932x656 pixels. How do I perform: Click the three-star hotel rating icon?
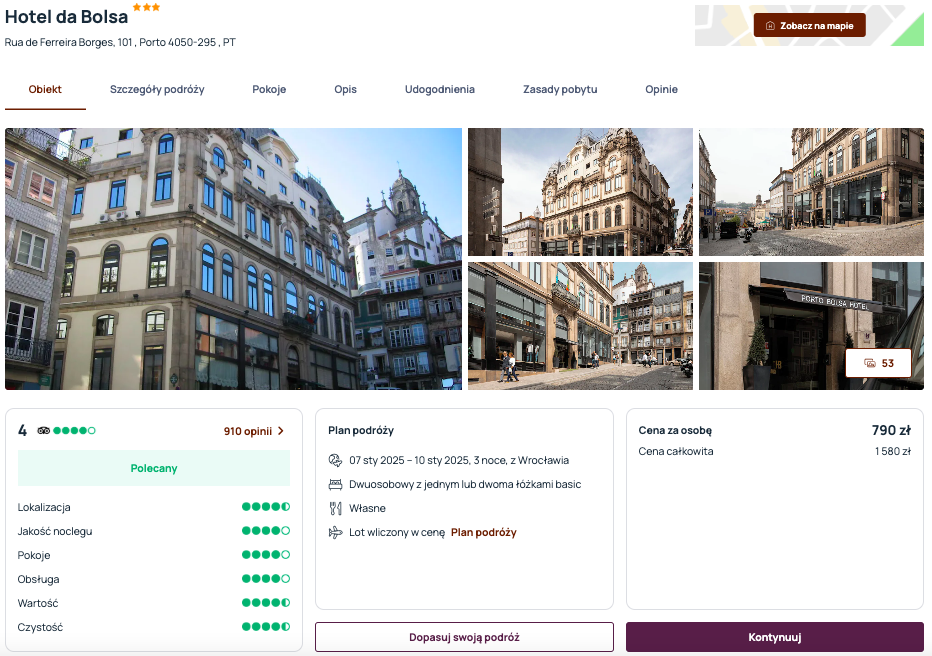pos(146,7)
